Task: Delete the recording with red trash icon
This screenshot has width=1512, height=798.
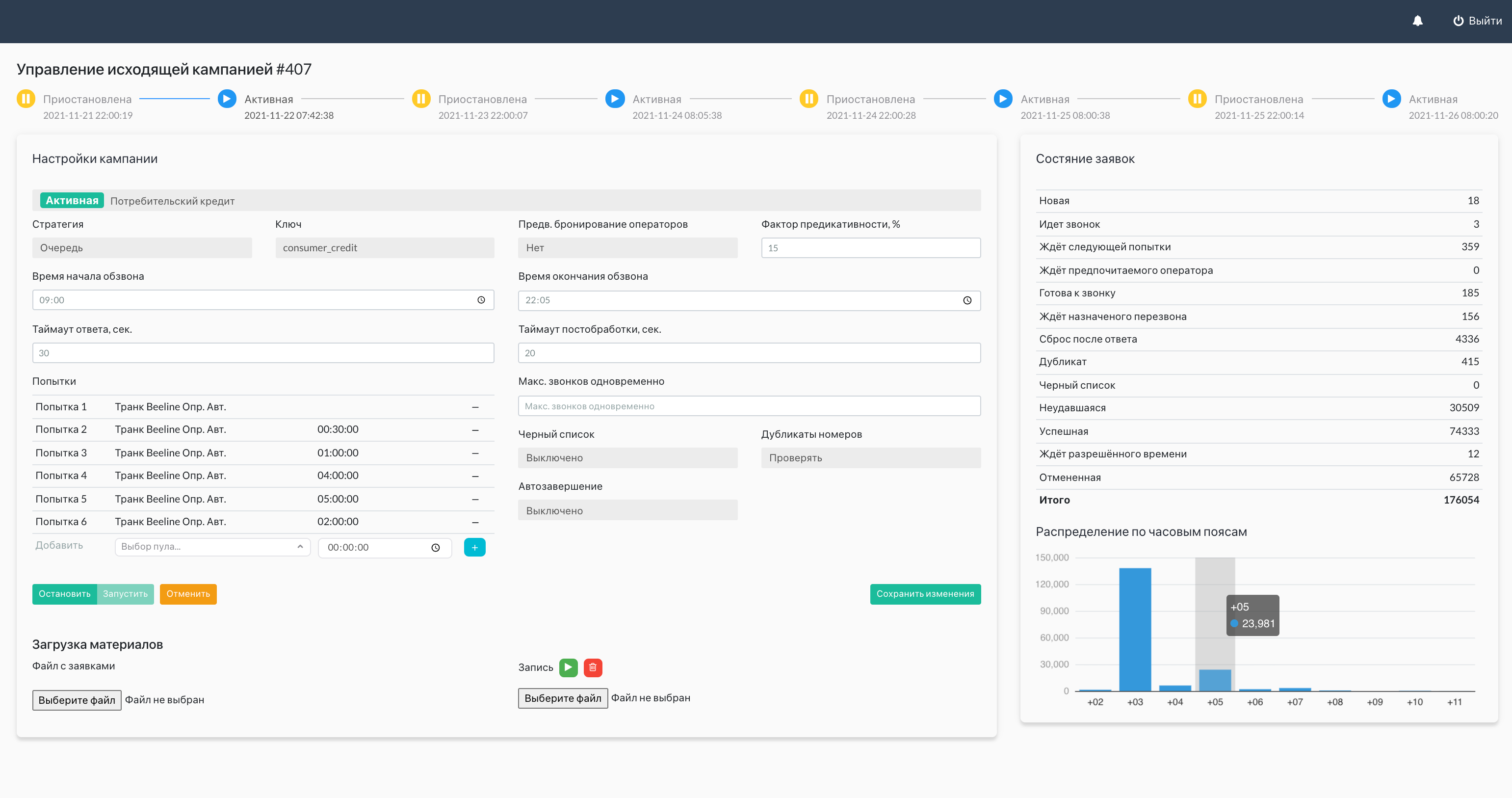Action: point(593,667)
